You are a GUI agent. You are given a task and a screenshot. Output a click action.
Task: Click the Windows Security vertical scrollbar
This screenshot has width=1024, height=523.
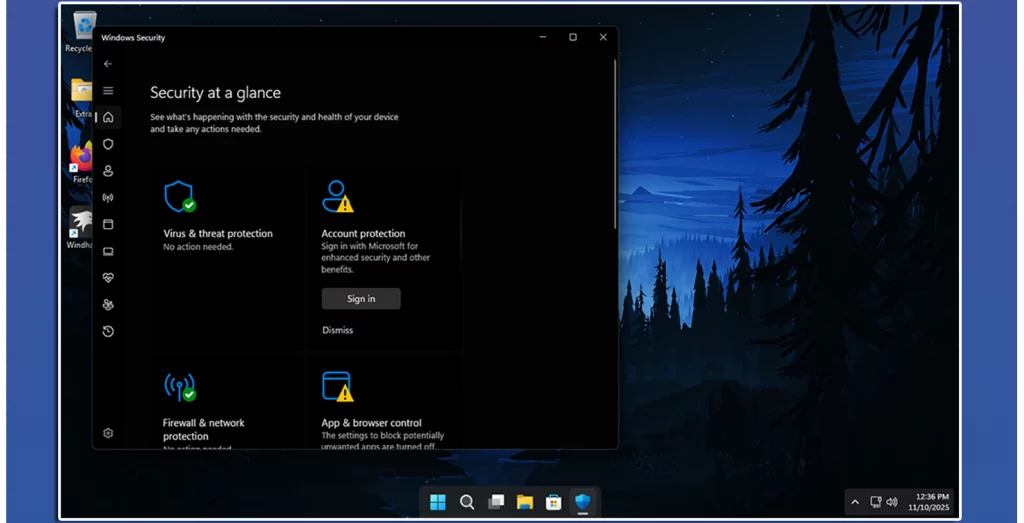pos(614,150)
